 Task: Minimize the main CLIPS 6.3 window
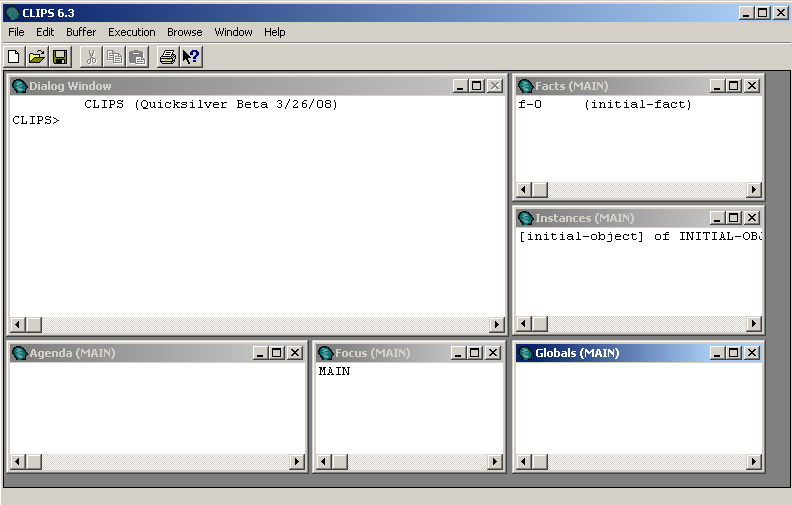click(x=746, y=13)
